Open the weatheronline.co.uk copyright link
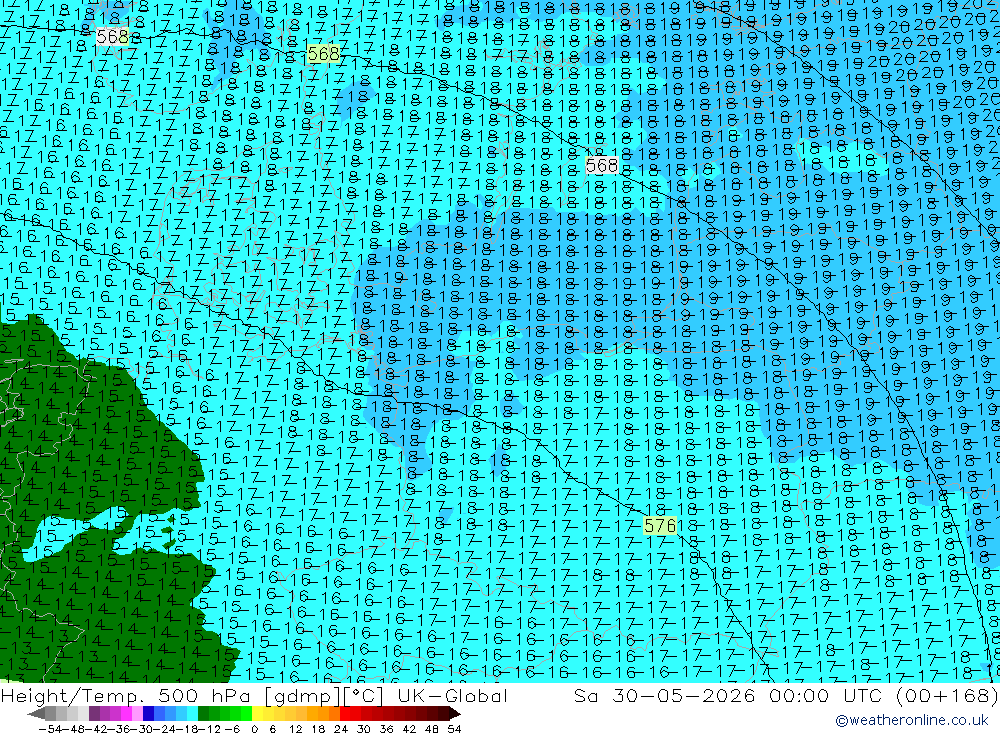Viewport: 1000px width, 733px height. tap(912, 720)
